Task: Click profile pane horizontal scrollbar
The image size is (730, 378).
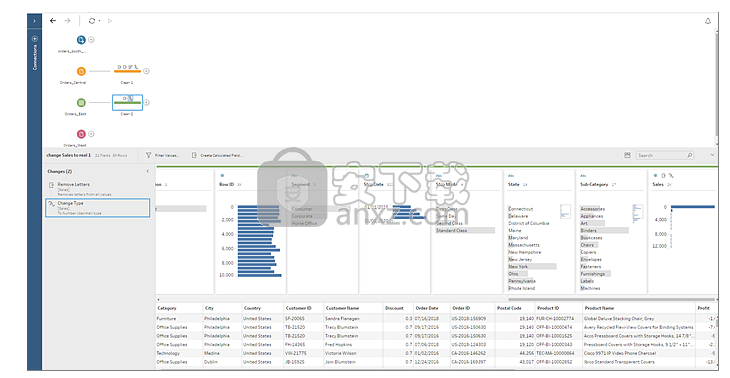Action: point(611,299)
